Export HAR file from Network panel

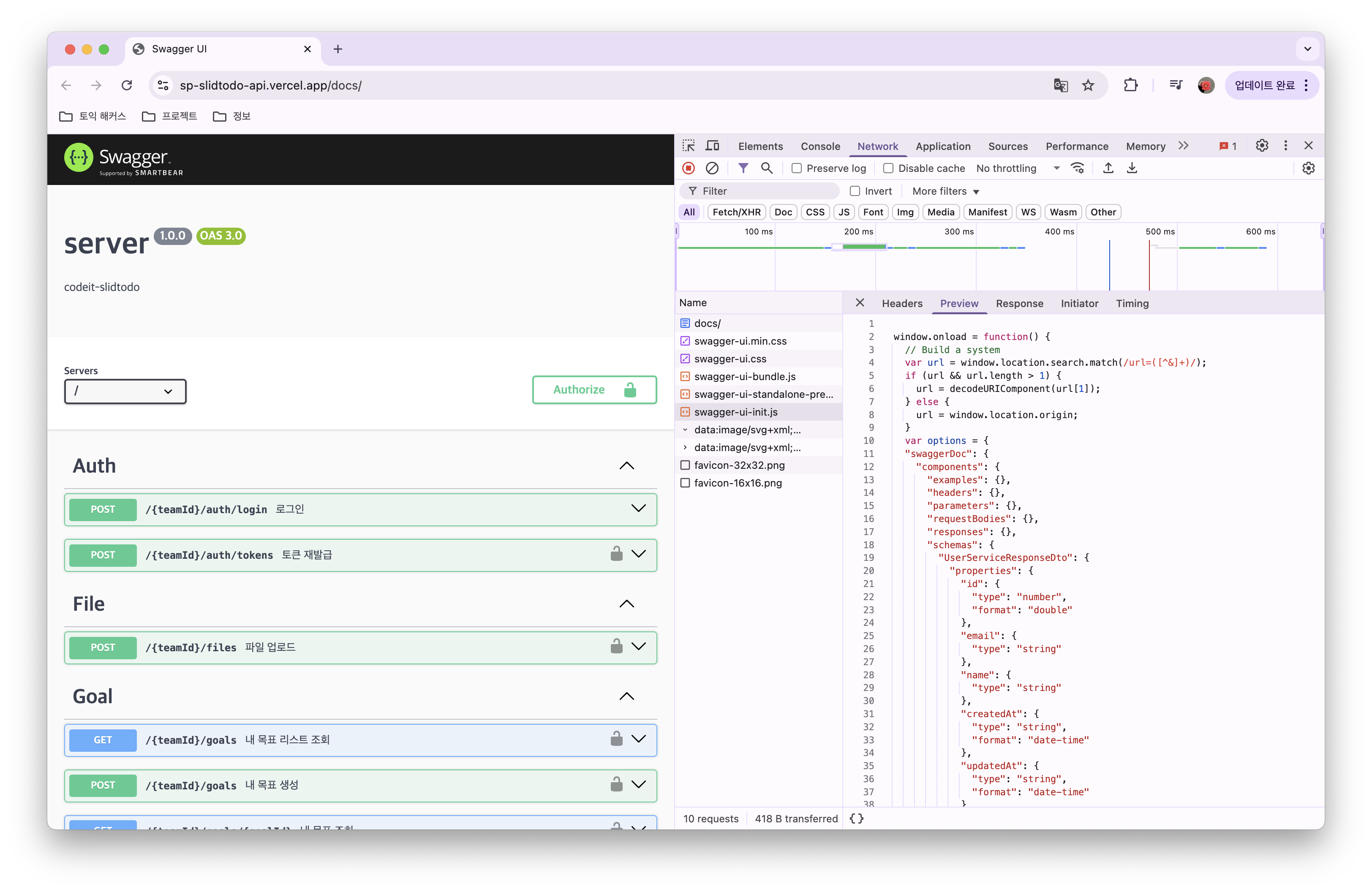(1108, 168)
